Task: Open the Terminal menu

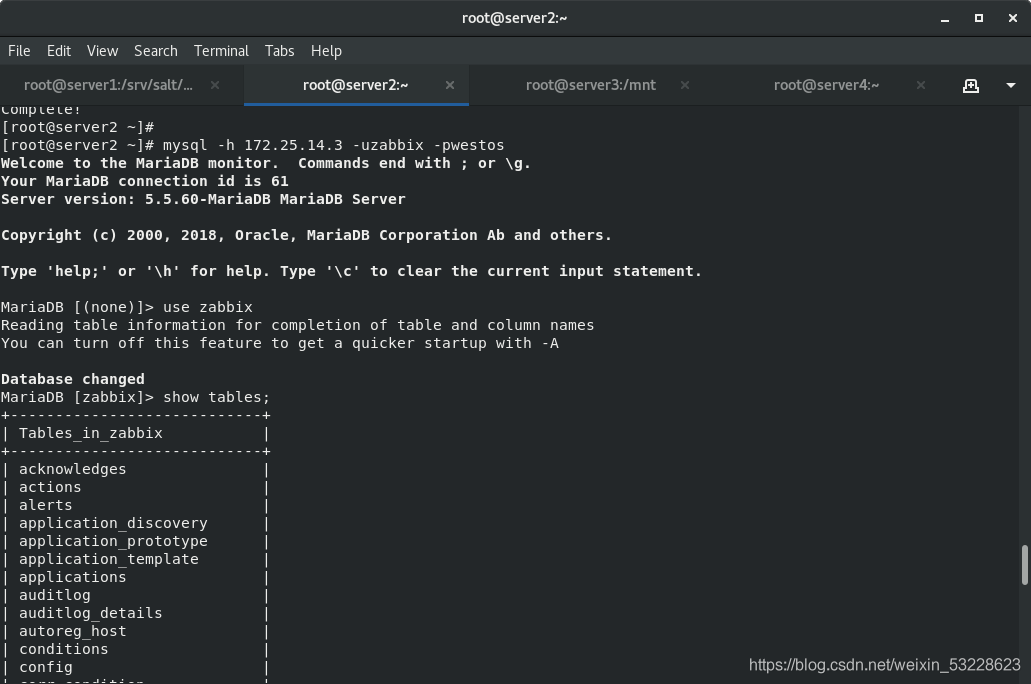Action: pyautogui.click(x=221, y=51)
